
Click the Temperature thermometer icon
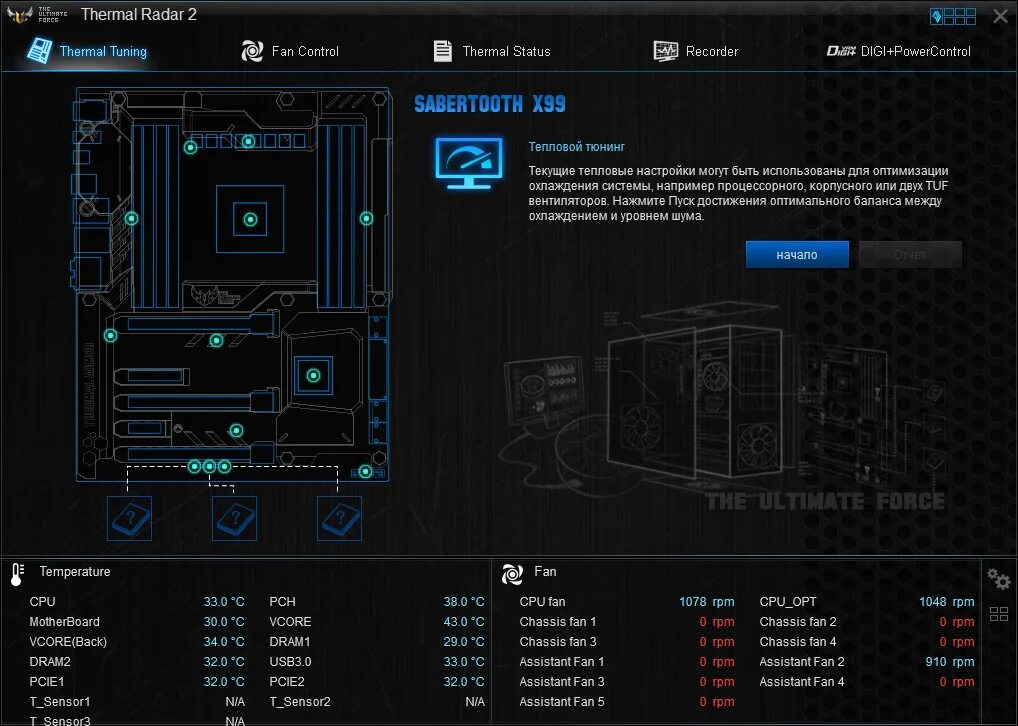point(18,574)
